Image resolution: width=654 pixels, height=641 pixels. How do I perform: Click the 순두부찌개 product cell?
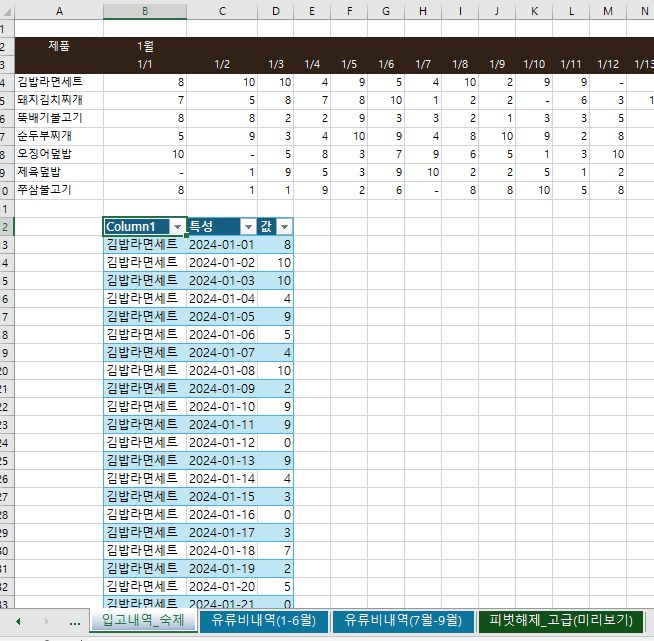pos(59,136)
